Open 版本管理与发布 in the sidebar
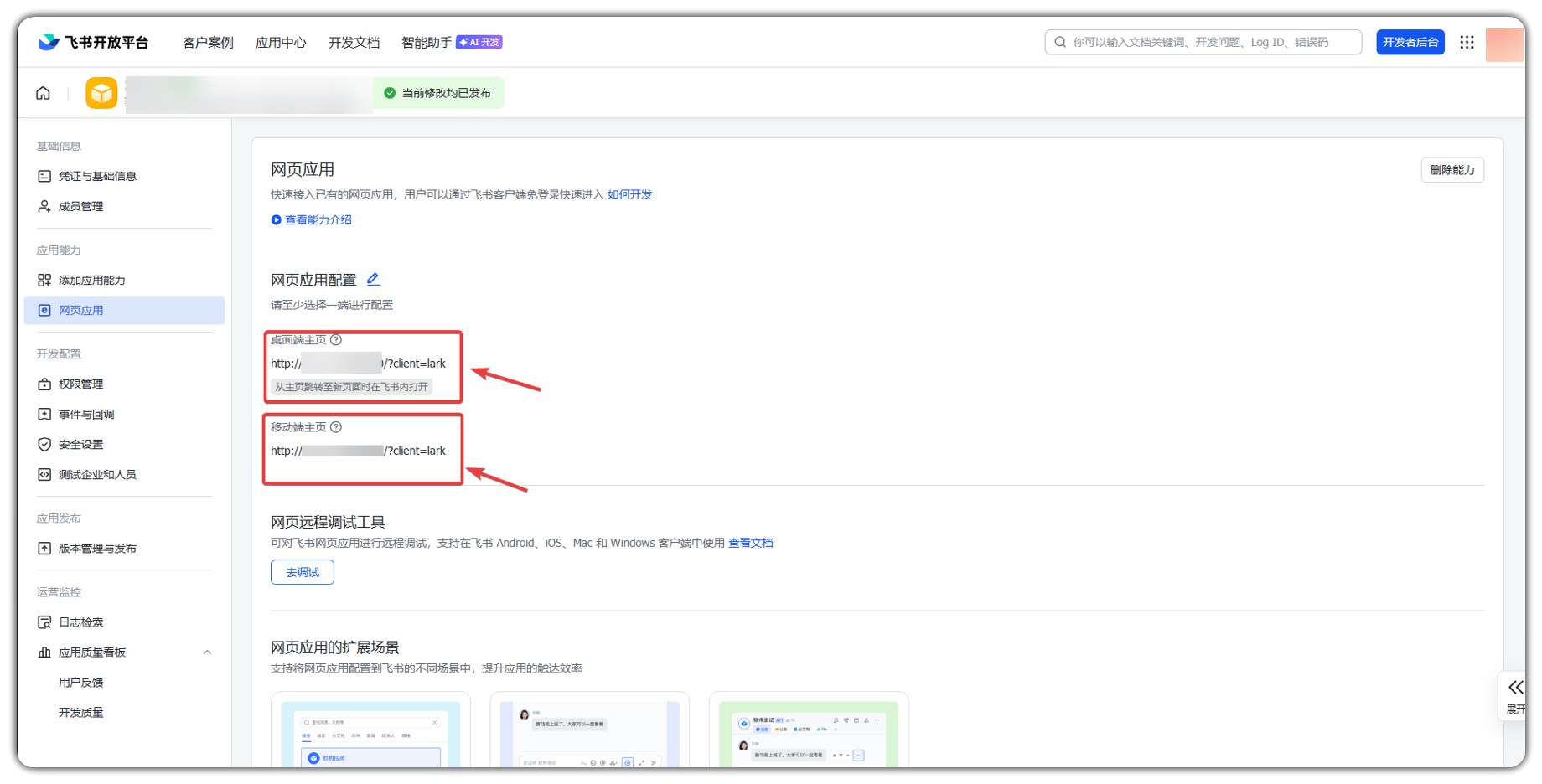1542x784 pixels. (97, 549)
